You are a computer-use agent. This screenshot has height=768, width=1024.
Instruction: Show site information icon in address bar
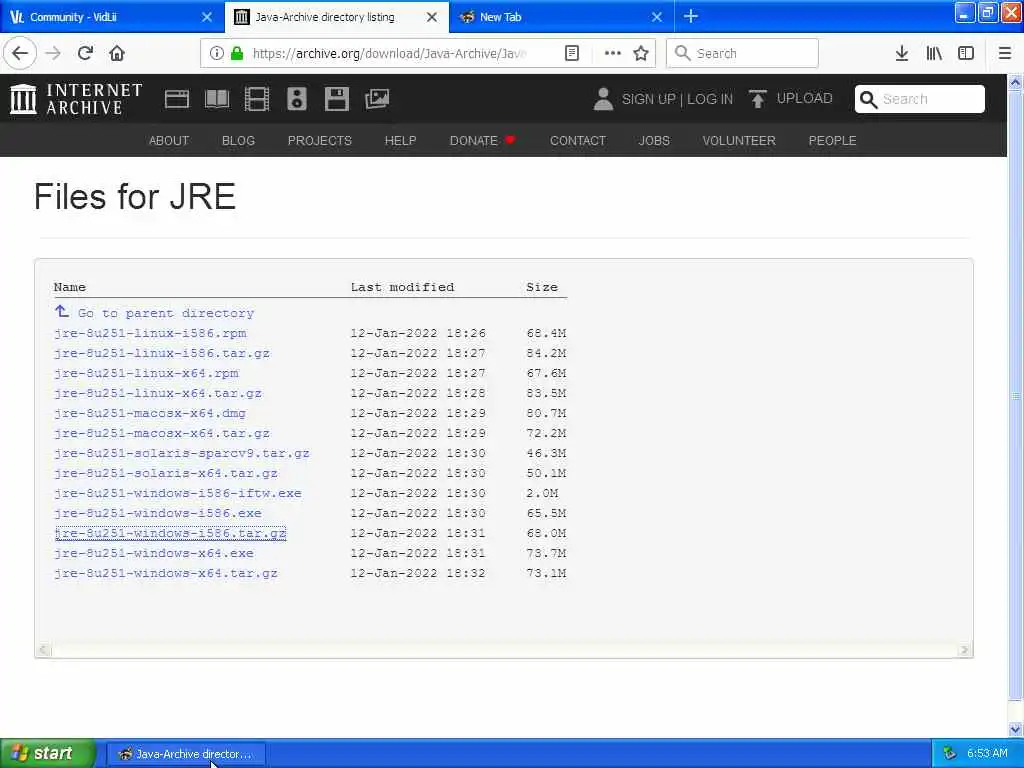(x=216, y=53)
